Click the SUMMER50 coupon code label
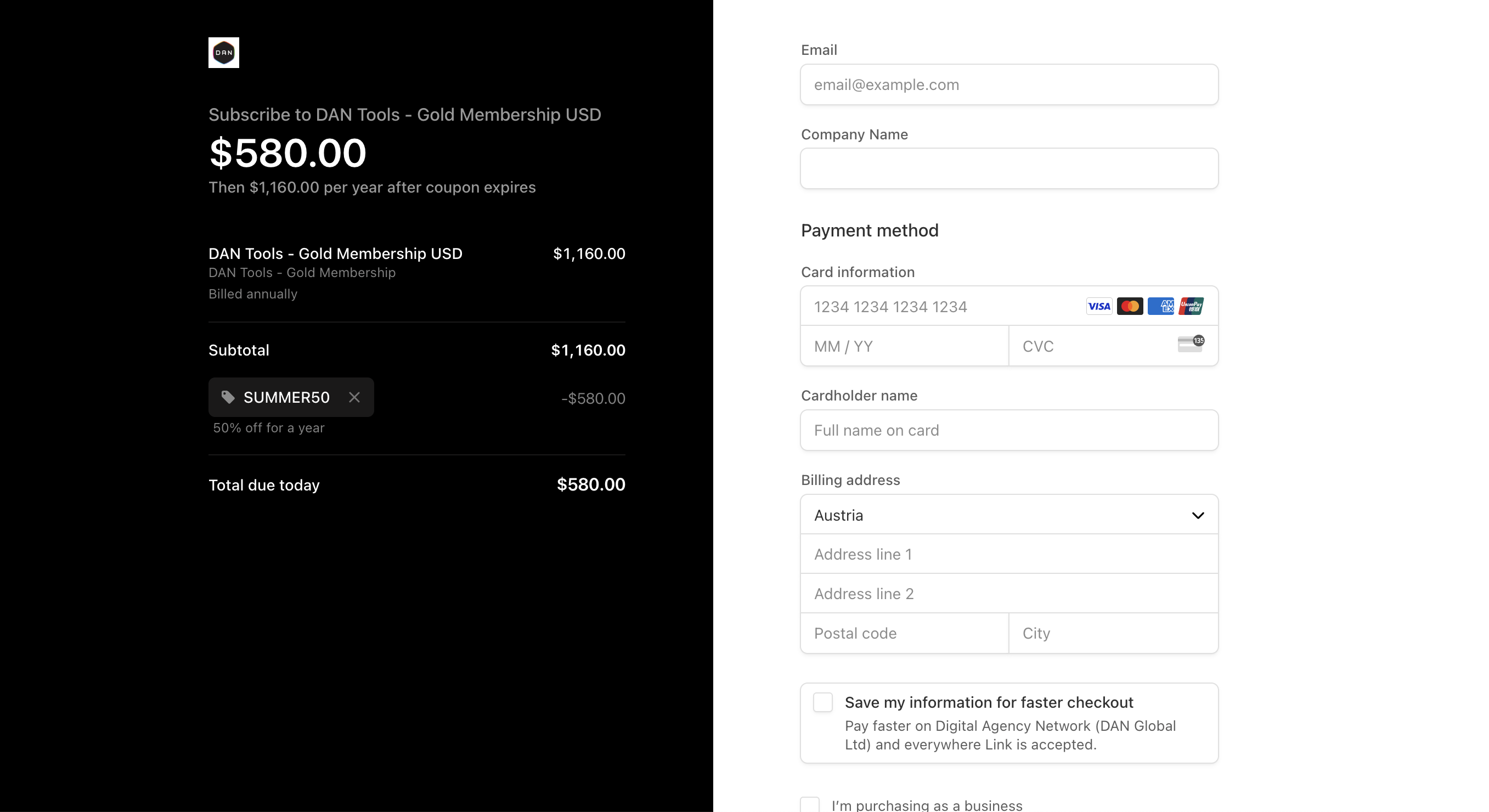The width and height of the screenshot is (1489, 812). point(286,398)
